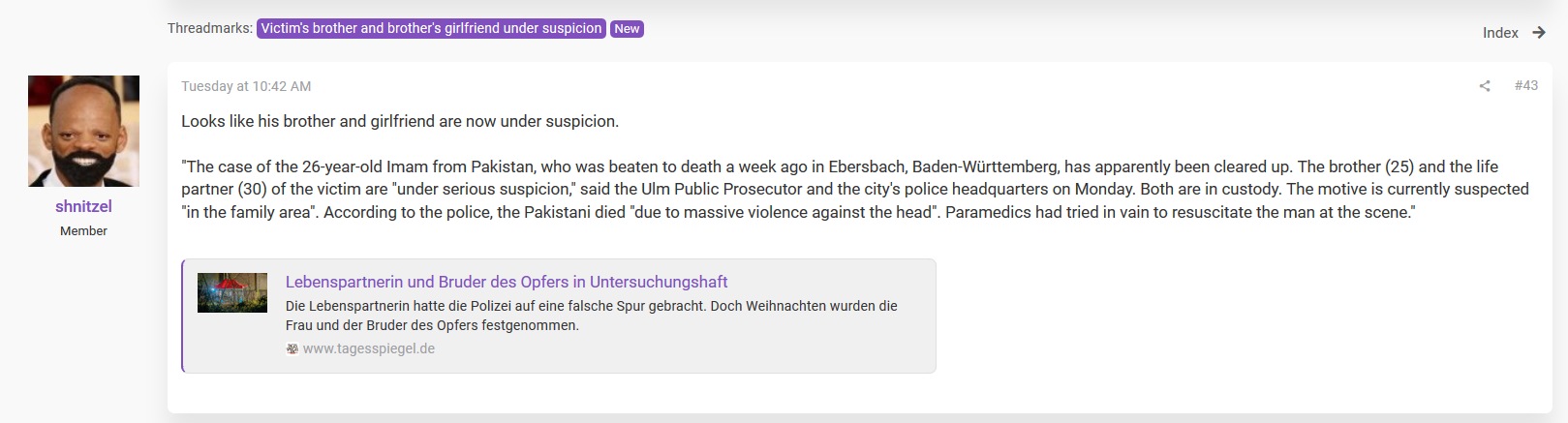The width and height of the screenshot is (1568, 423).
Task: Open post timestamp Tuesday at 10:42 AM
Action: pyautogui.click(x=246, y=86)
